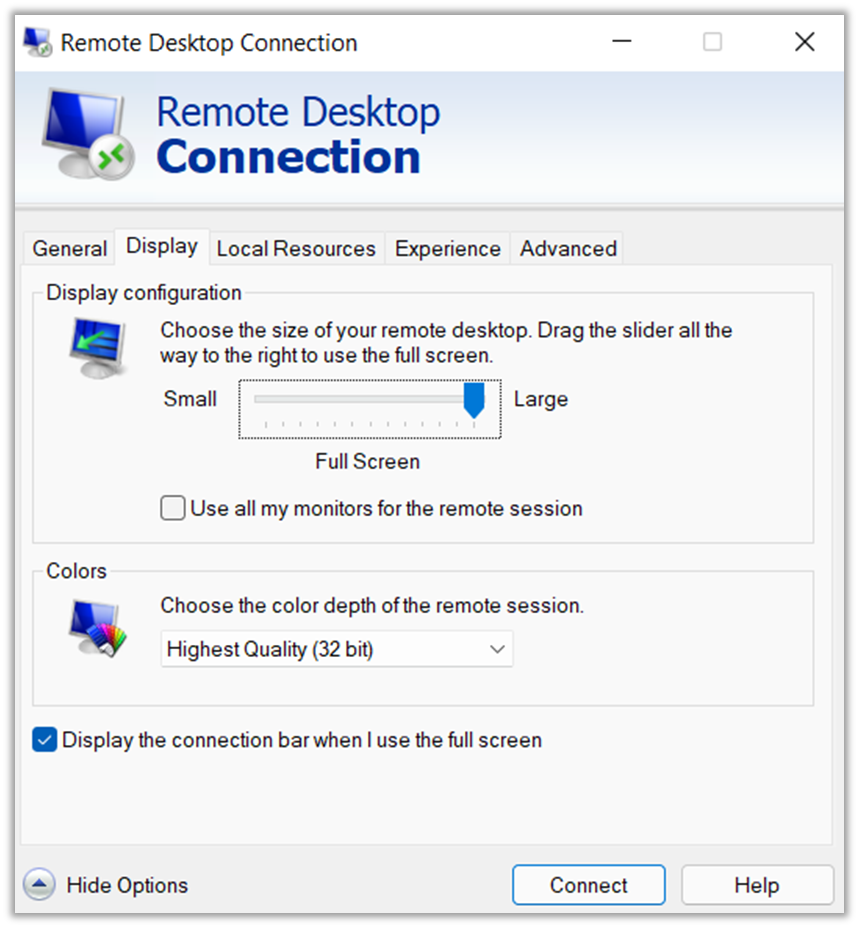The width and height of the screenshot is (859, 928).
Task: Open the Local Resources tab
Action: coord(296,249)
